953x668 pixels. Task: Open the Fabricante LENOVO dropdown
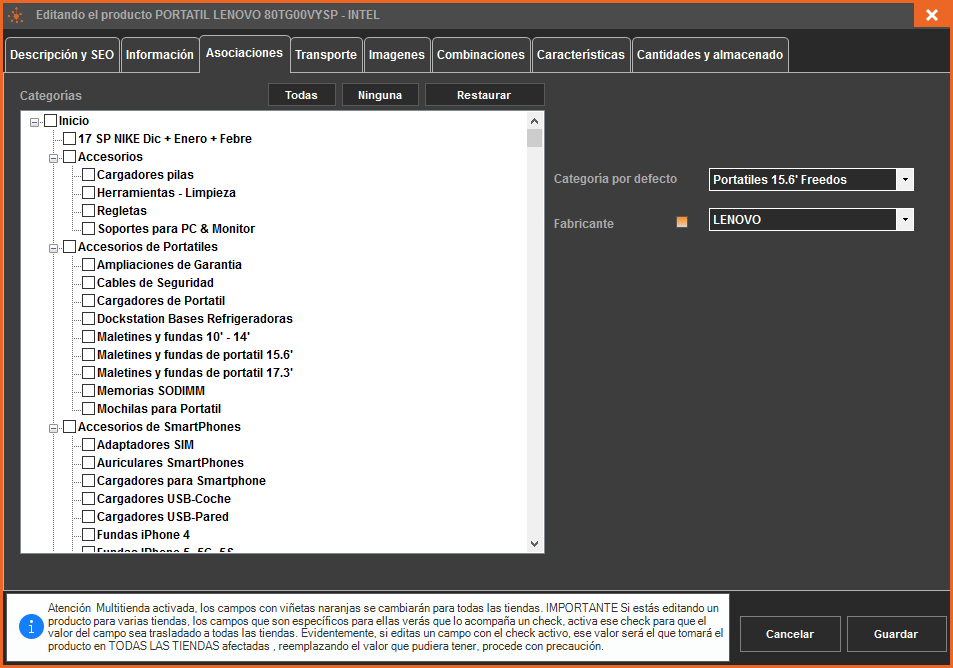point(904,220)
